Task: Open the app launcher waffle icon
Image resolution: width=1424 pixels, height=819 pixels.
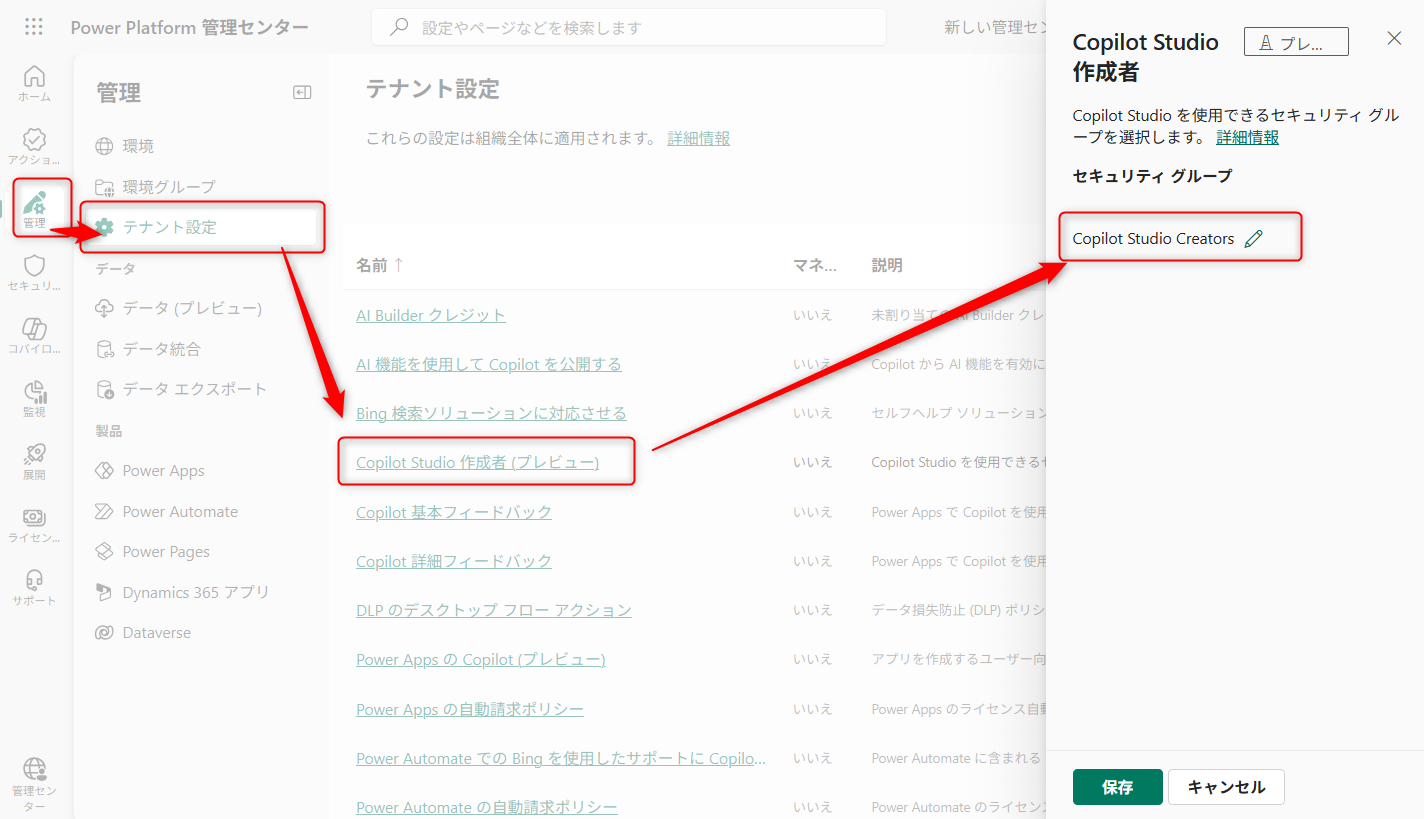Action: tap(33, 27)
